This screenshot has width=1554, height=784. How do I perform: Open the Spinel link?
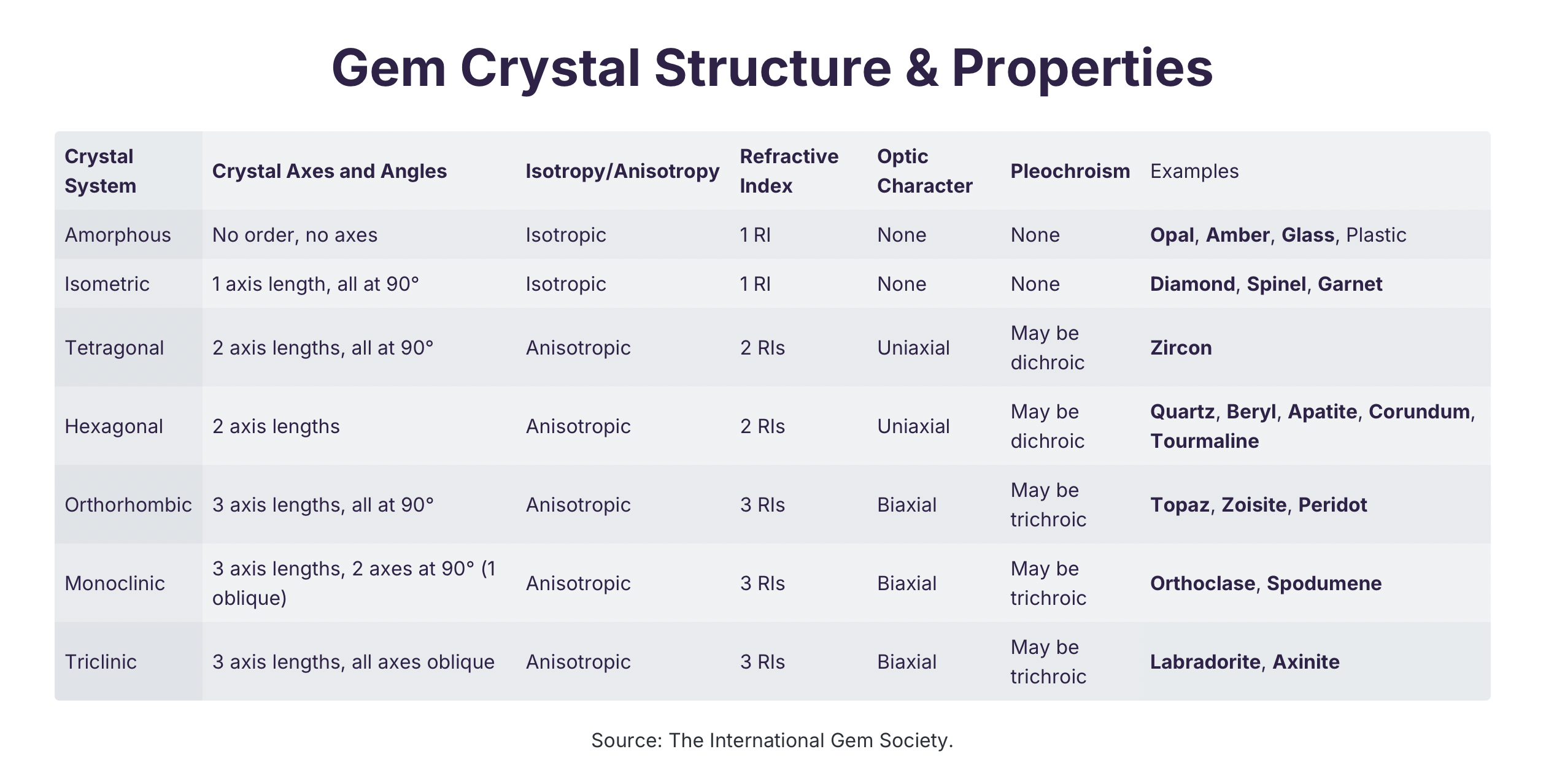click(1276, 284)
